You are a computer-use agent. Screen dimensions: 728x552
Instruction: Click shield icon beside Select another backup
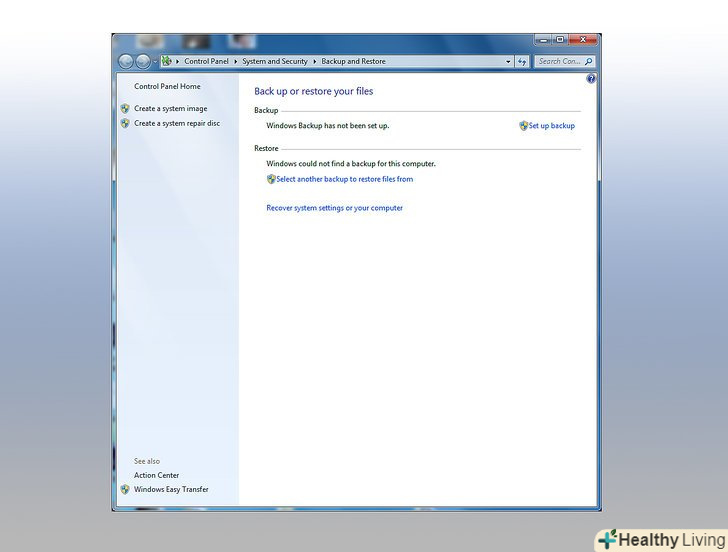point(271,179)
